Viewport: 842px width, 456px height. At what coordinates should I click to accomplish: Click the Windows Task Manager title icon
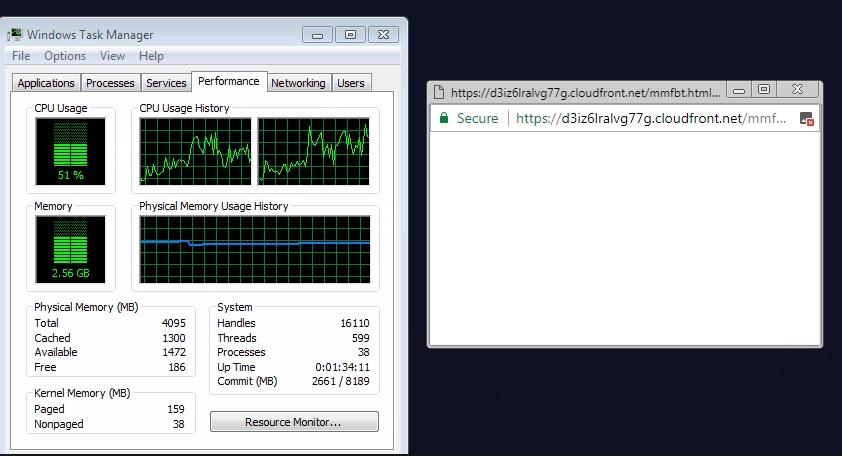(14, 35)
